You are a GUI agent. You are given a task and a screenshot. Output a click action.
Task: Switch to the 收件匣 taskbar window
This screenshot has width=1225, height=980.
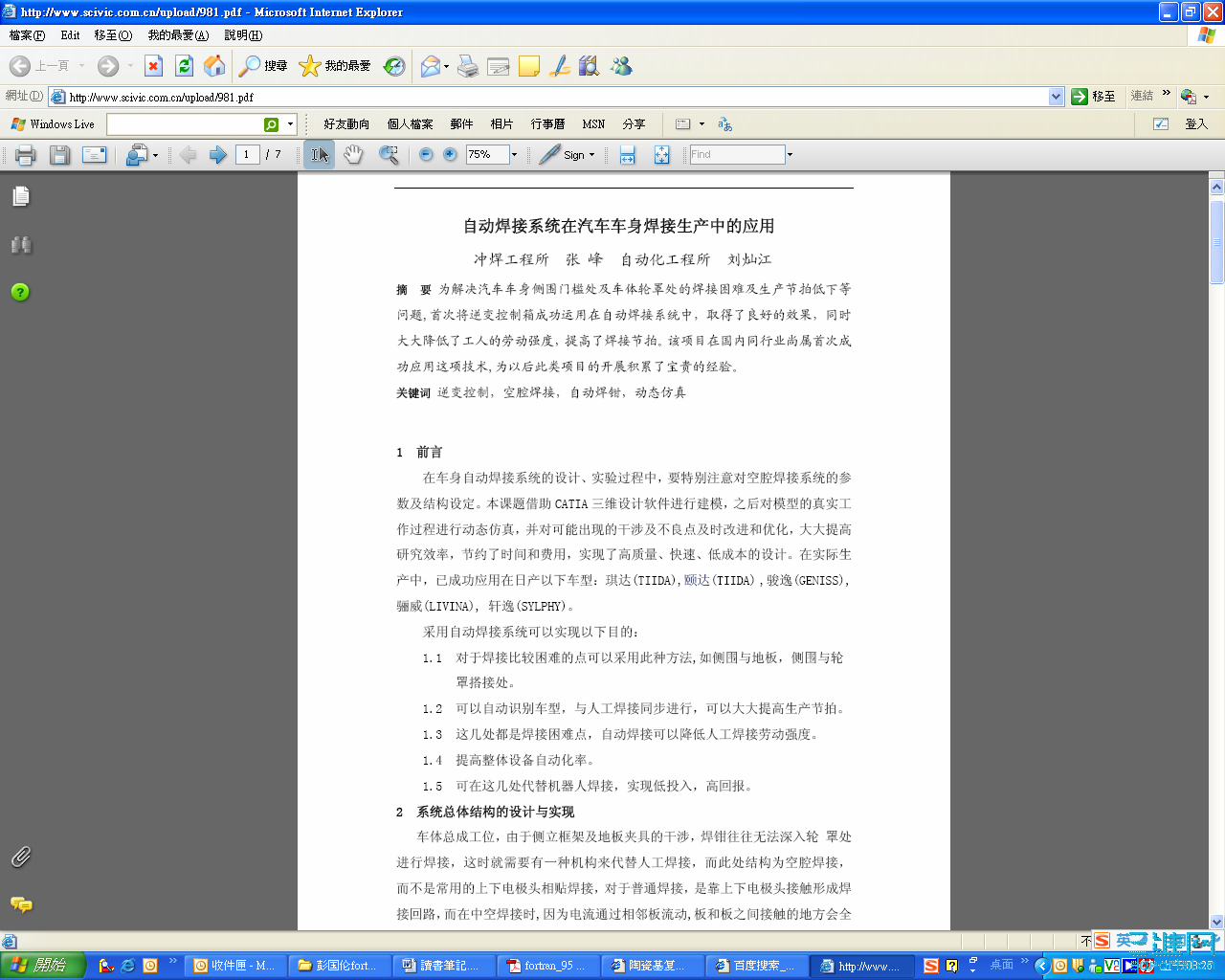(x=236, y=966)
